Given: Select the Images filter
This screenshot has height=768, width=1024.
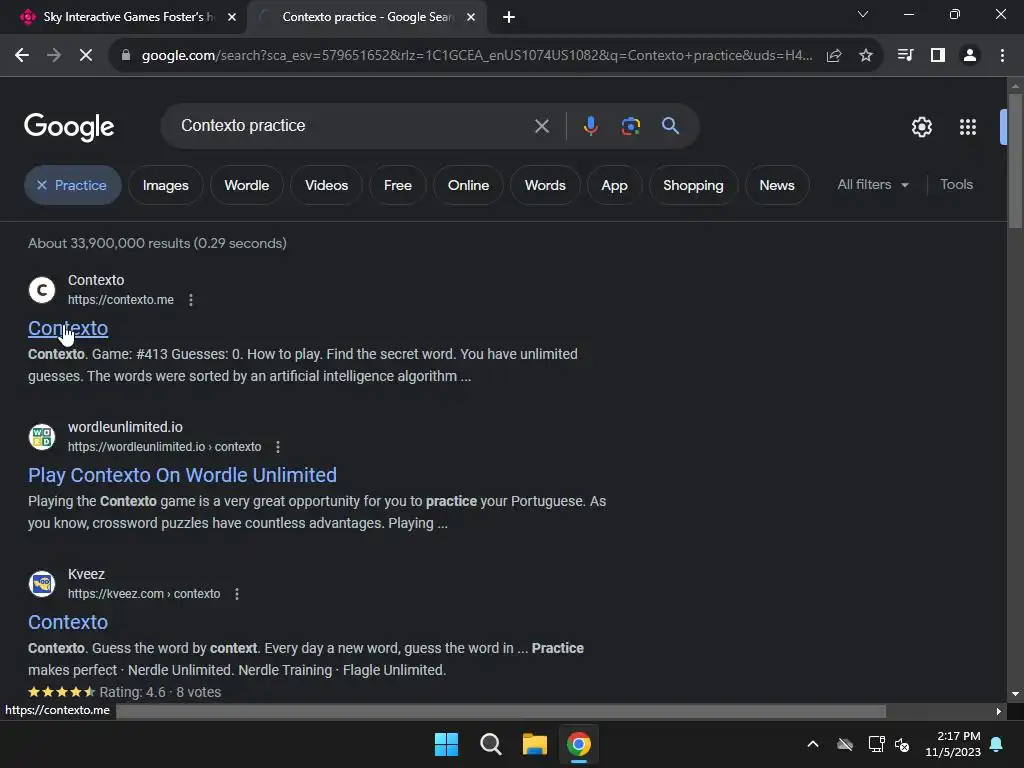Looking at the screenshot, I should coord(165,185).
